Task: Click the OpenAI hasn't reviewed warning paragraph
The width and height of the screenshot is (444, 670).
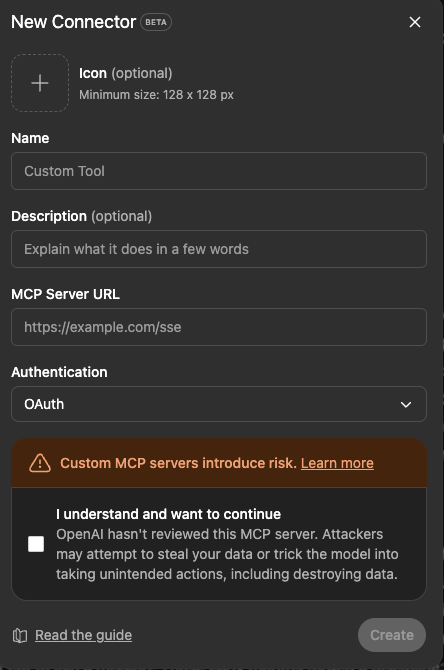Action: click(227, 554)
